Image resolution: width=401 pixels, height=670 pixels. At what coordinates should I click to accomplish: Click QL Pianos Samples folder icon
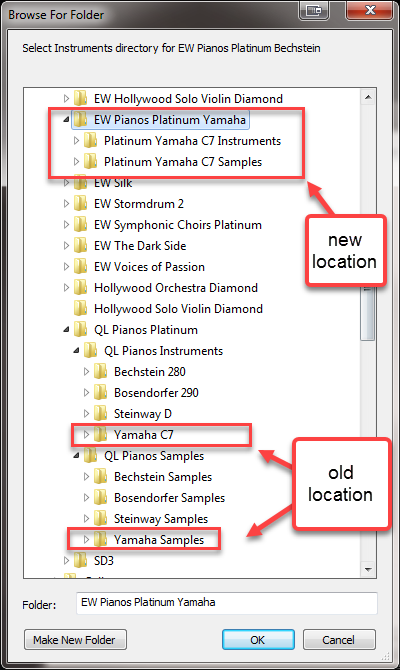pyautogui.click(x=90, y=455)
